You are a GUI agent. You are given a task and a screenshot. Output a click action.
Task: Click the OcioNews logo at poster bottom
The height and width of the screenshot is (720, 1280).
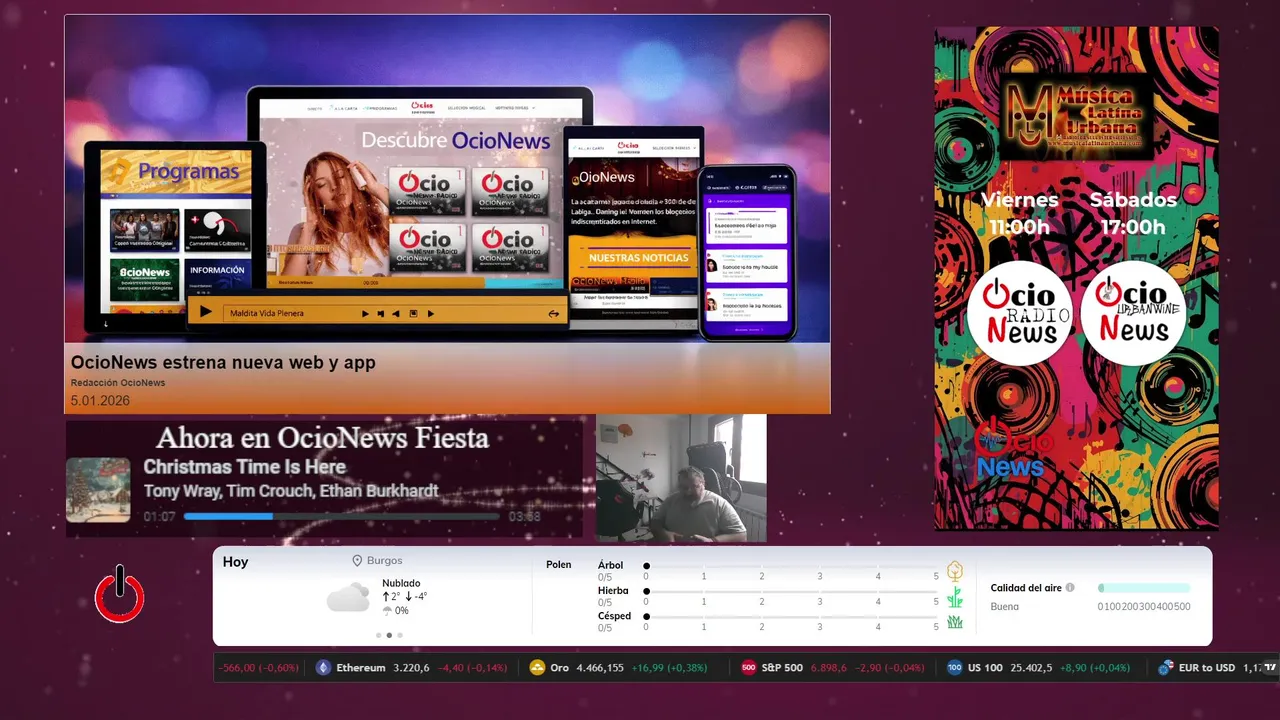[1014, 449]
